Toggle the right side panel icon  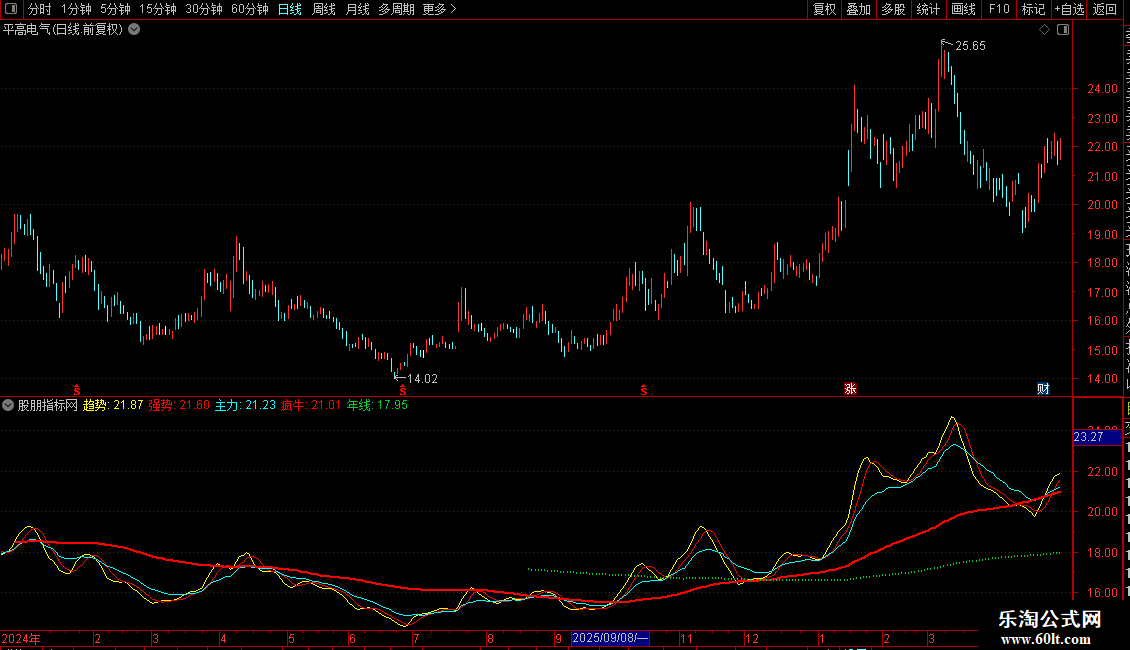[1063, 30]
